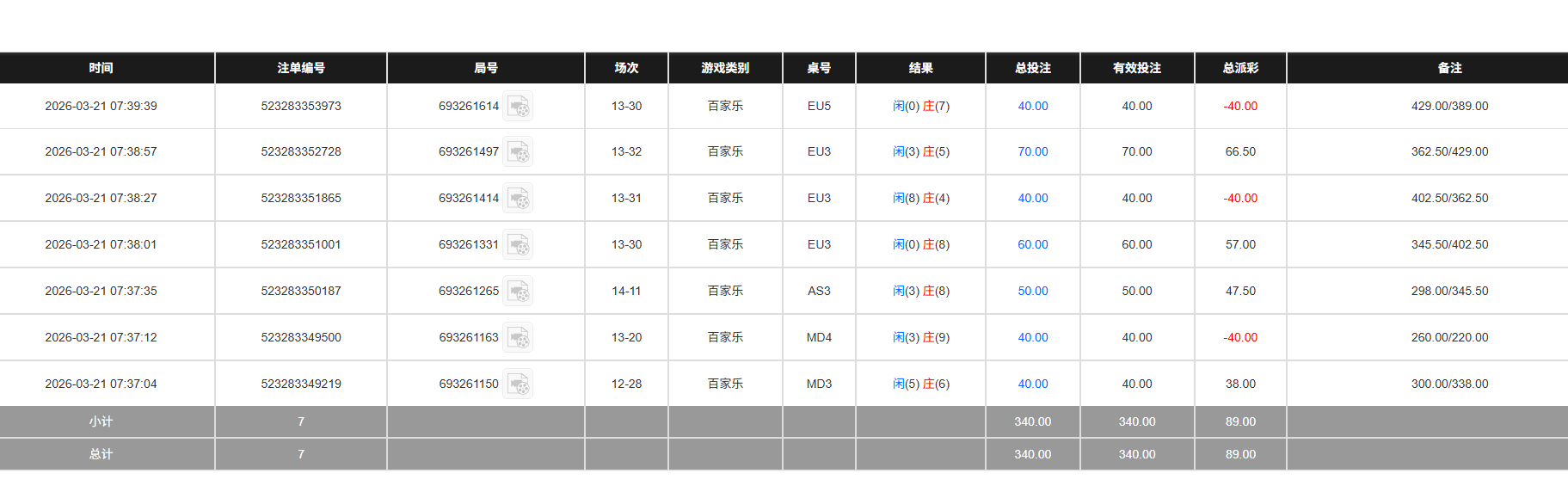
Task: Click the 40.00 link on the MD4 row
Action: click(1032, 337)
